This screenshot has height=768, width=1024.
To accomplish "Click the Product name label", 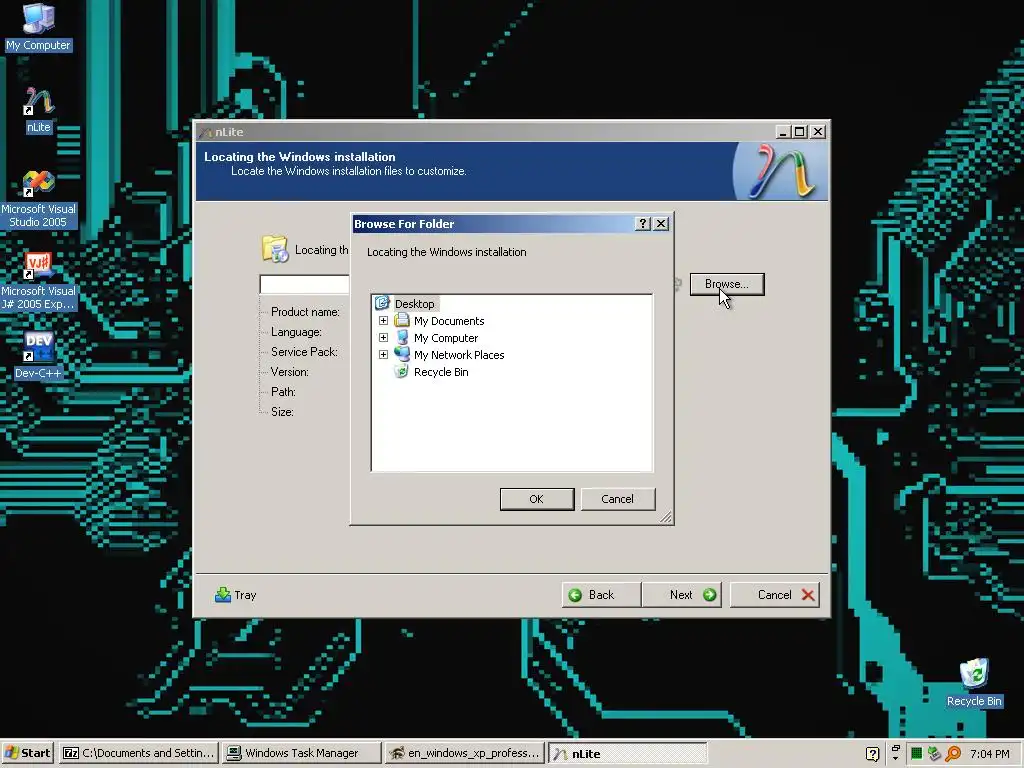I will 305,312.
